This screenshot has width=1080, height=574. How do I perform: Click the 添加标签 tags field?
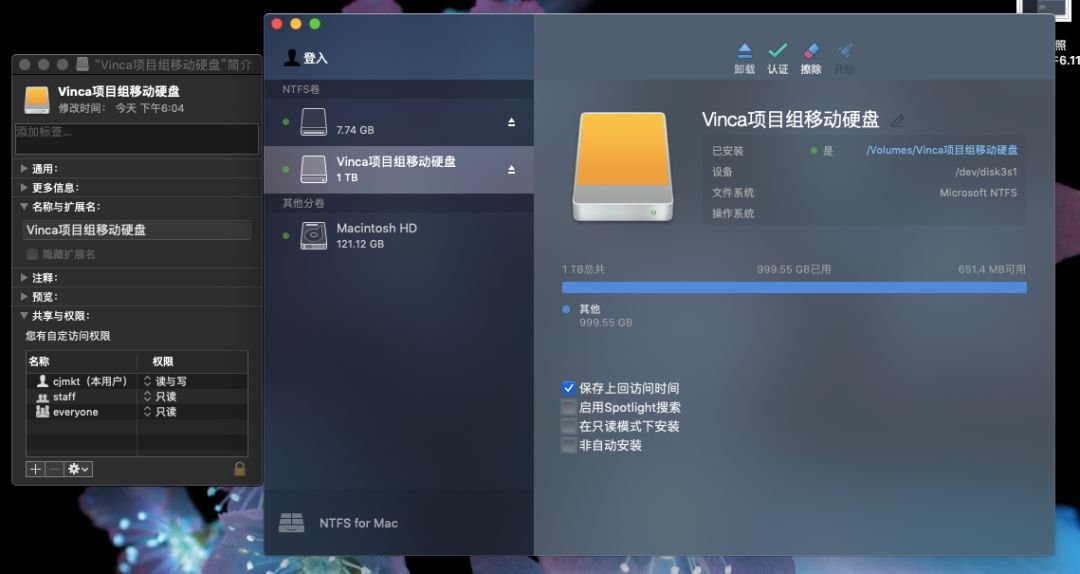(137, 139)
